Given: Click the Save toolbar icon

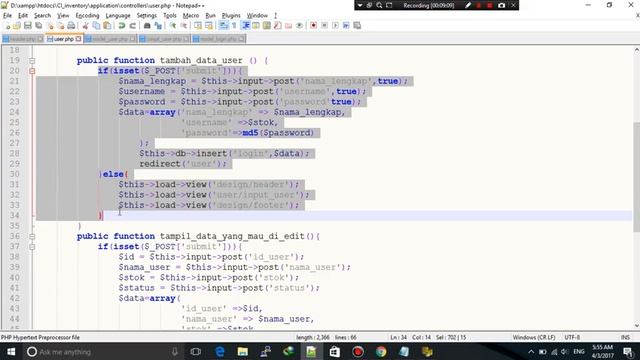Looking at the screenshot, I should pos(28,26).
